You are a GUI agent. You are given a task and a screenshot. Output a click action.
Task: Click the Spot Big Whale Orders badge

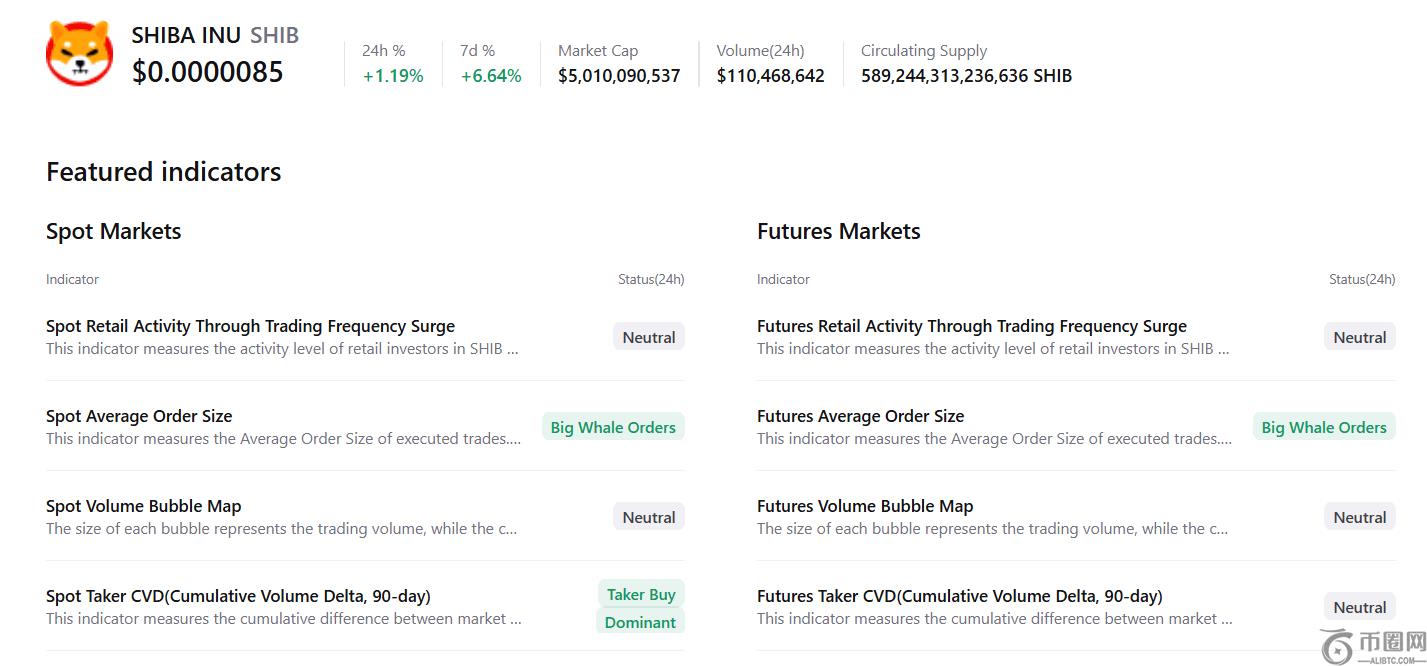tap(613, 427)
